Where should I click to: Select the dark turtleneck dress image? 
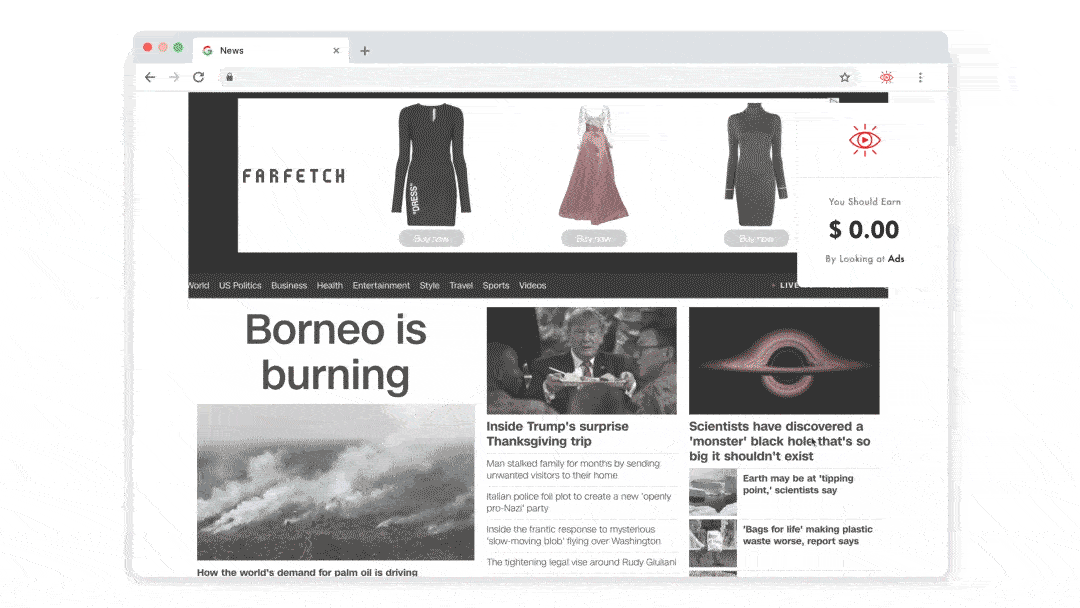[756, 165]
